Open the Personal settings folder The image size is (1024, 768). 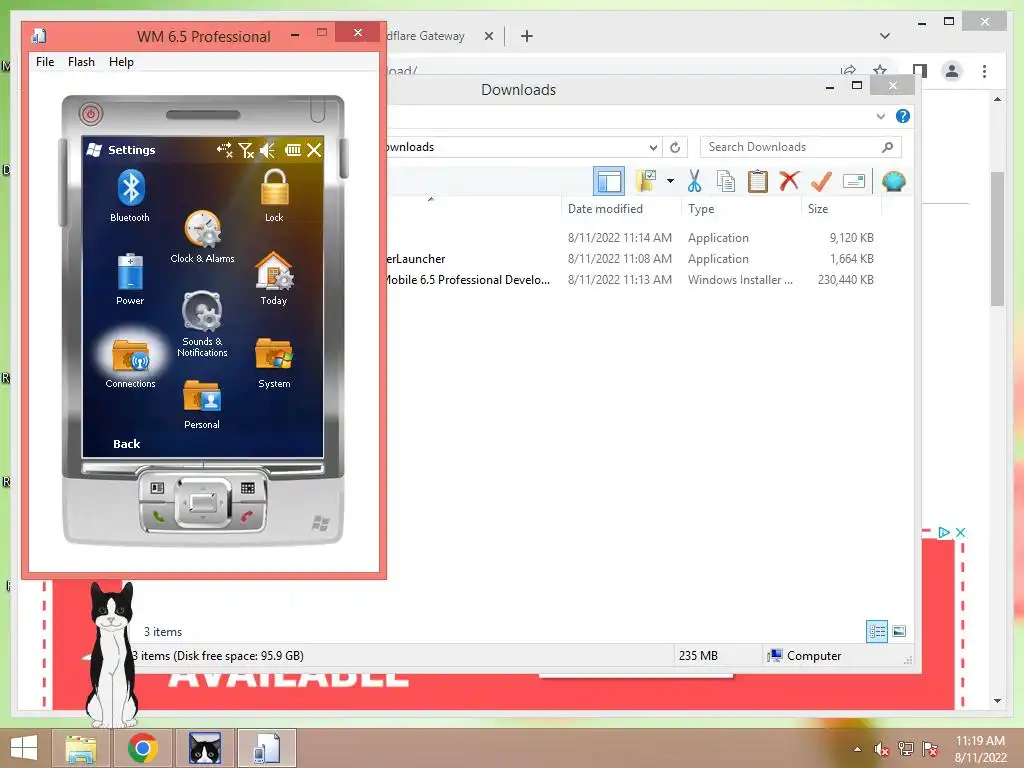click(x=202, y=405)
